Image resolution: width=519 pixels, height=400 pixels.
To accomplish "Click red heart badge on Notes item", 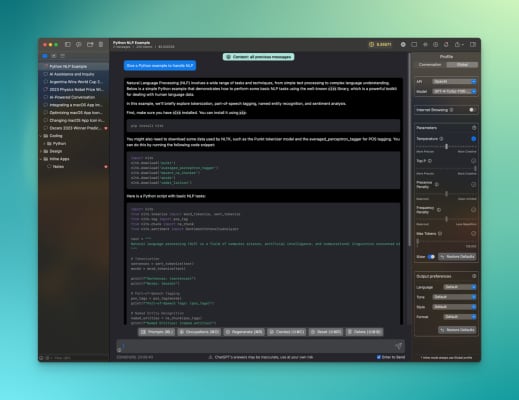I will (x=106, y=167).
